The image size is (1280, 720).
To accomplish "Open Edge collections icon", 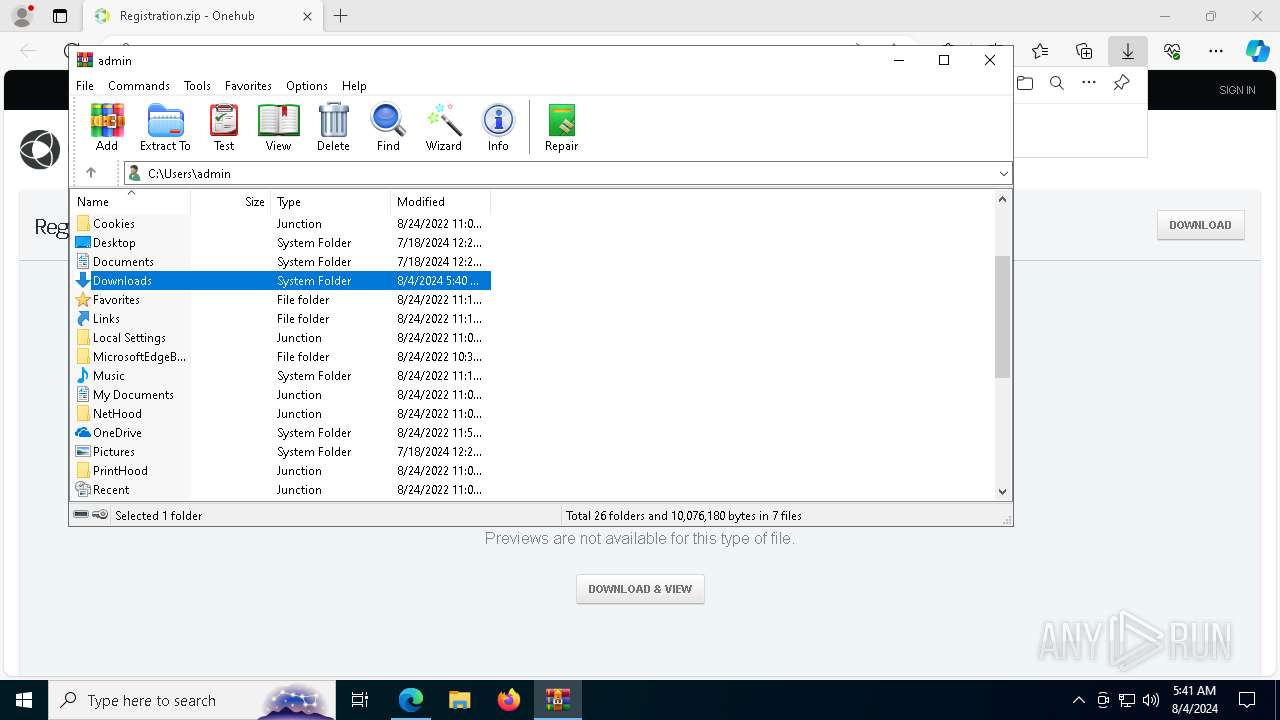I will pyautogui.click(x=1084, y=51).
